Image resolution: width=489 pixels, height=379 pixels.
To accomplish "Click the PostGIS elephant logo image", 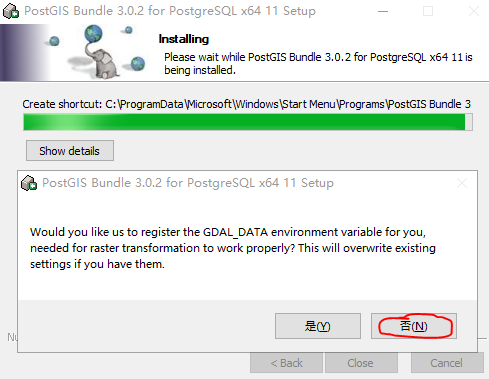I will click(x=100, y=53).
